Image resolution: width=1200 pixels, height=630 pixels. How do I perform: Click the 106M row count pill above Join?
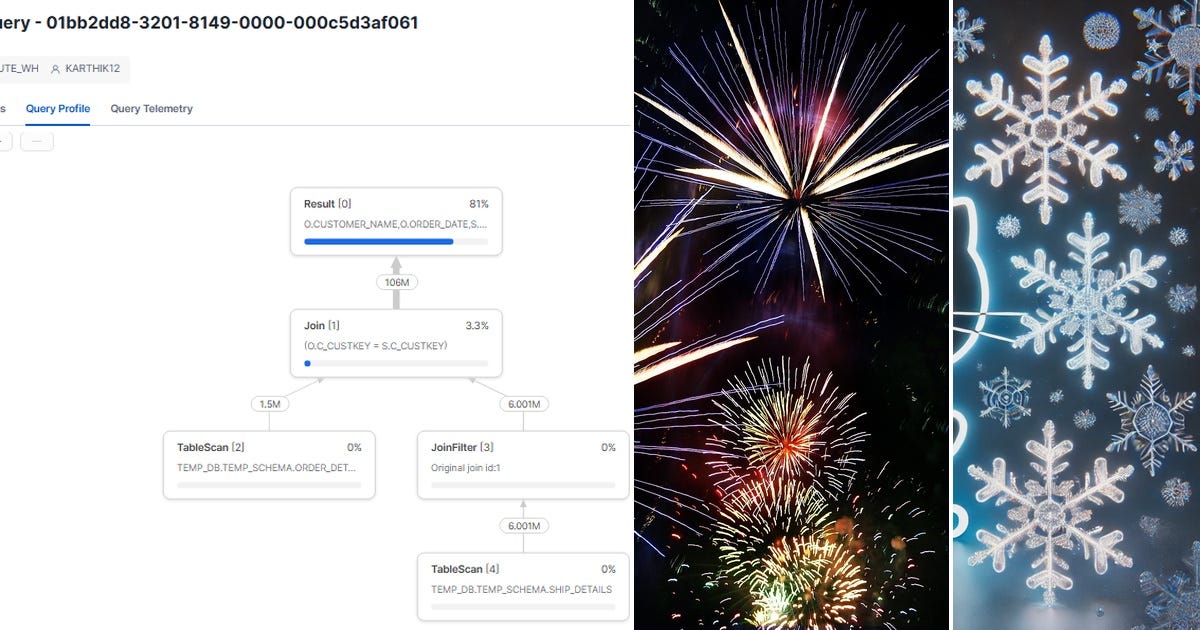(396, 282)
